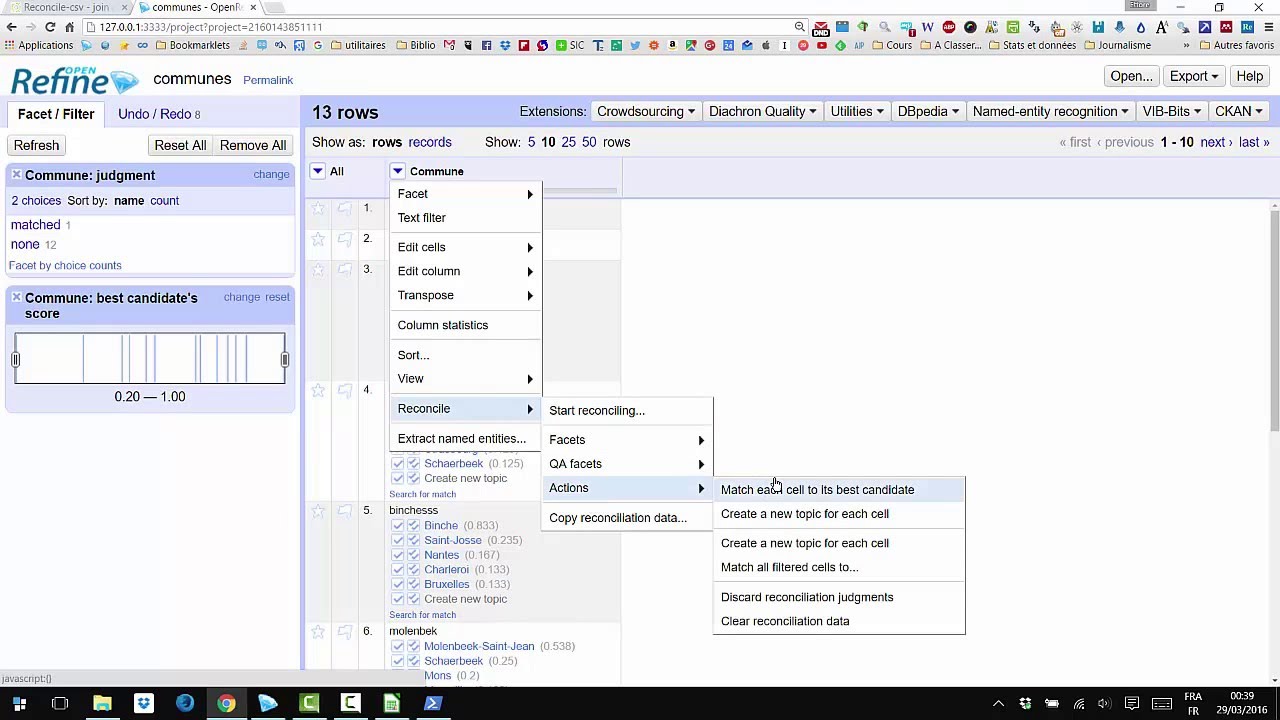Choose Discard reconciliation judgments
The width and height of the screenshot is (1280, 720).
(x=839, y=597)
